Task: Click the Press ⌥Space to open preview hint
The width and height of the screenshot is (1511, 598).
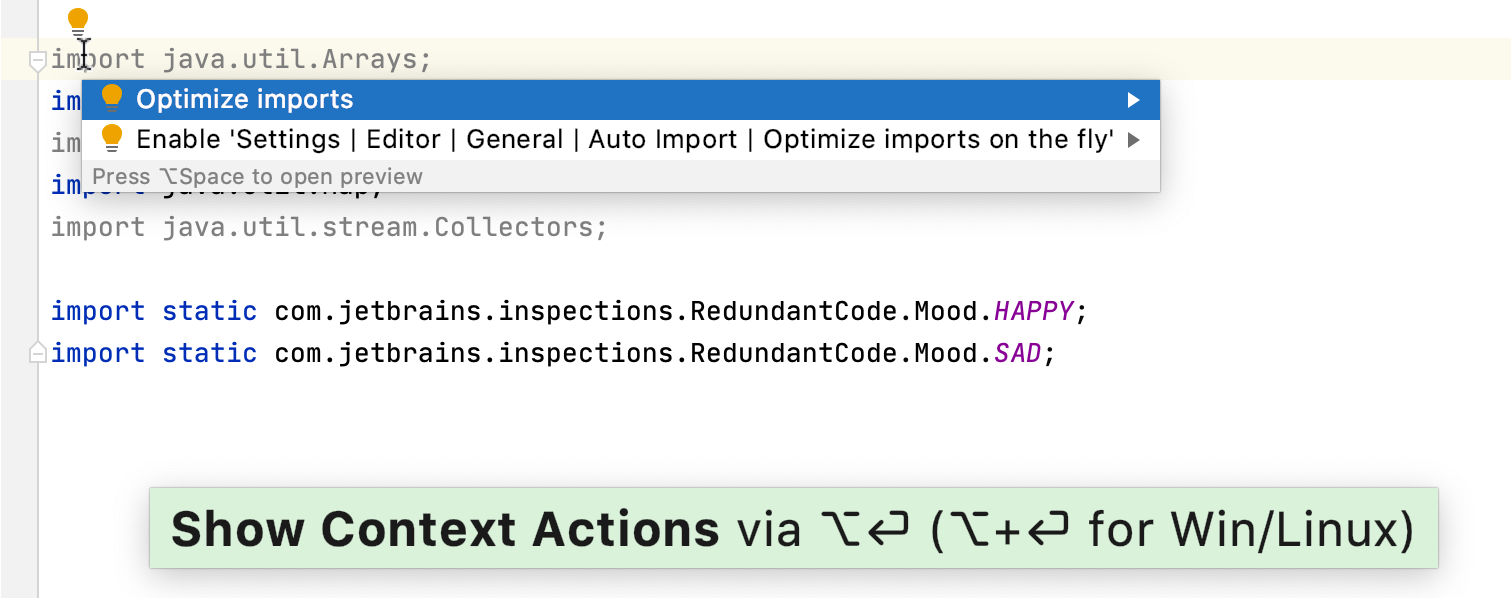Action: [x=258, y=177]
